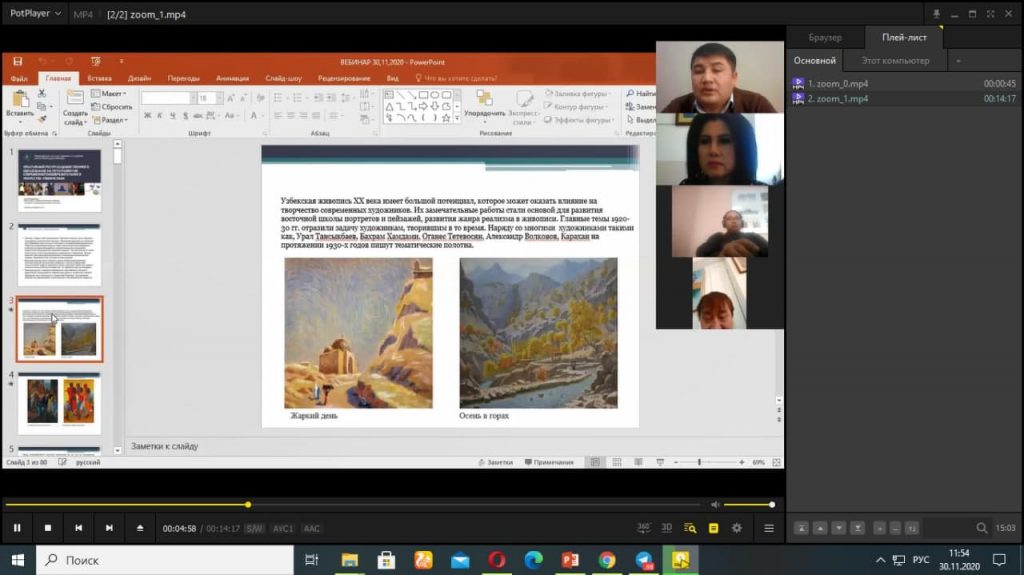This screenshot has width=1024, height=575.
Task: Open PowerPoint from the Windows taskbar
Action: 571,560
